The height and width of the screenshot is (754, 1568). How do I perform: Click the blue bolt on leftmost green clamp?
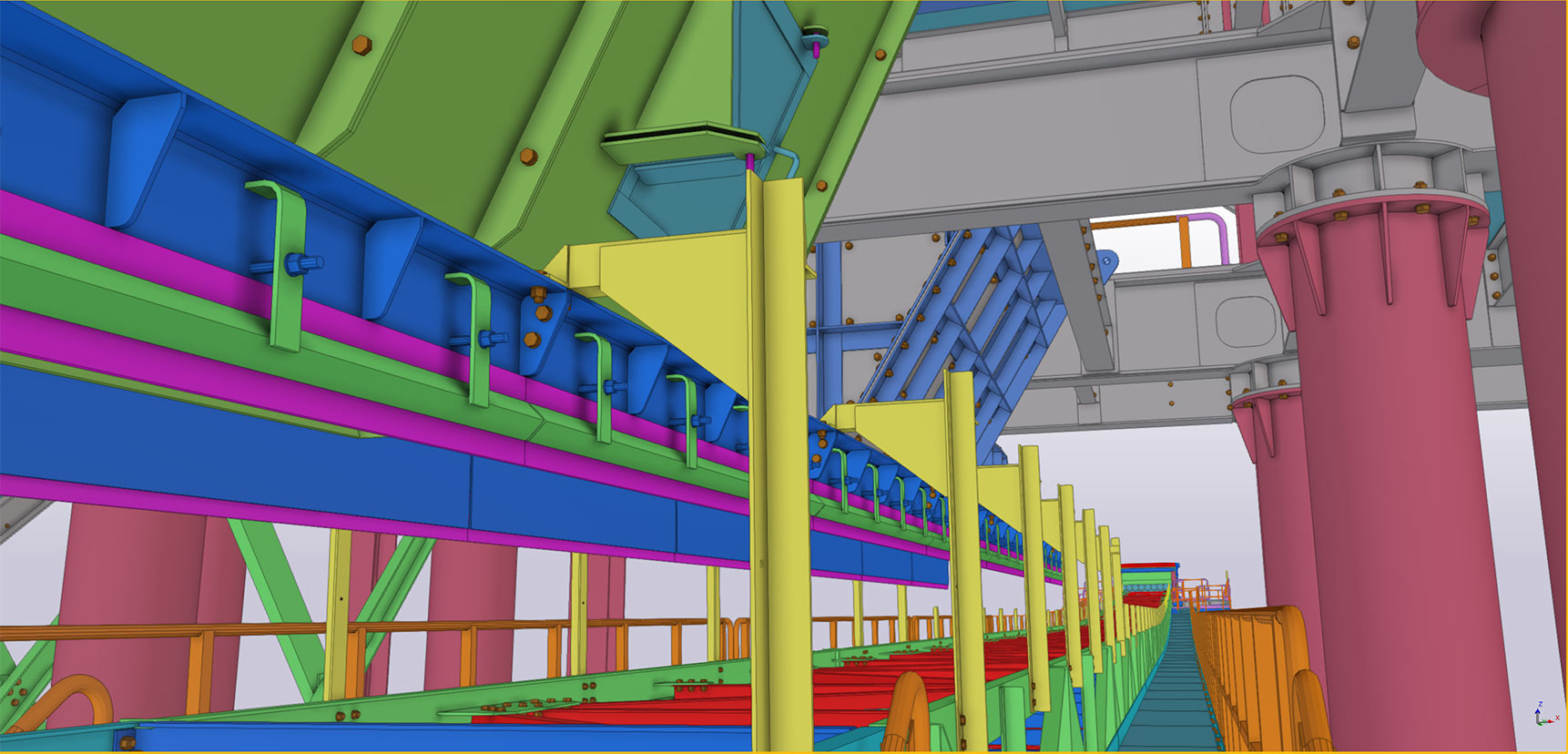[x=298, y=264]
